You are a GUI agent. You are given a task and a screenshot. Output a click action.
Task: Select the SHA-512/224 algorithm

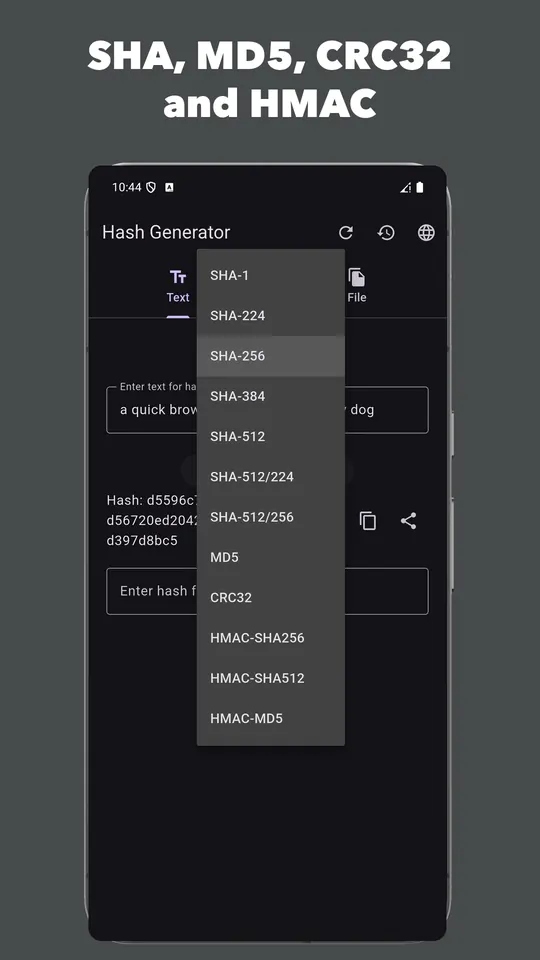271,477
